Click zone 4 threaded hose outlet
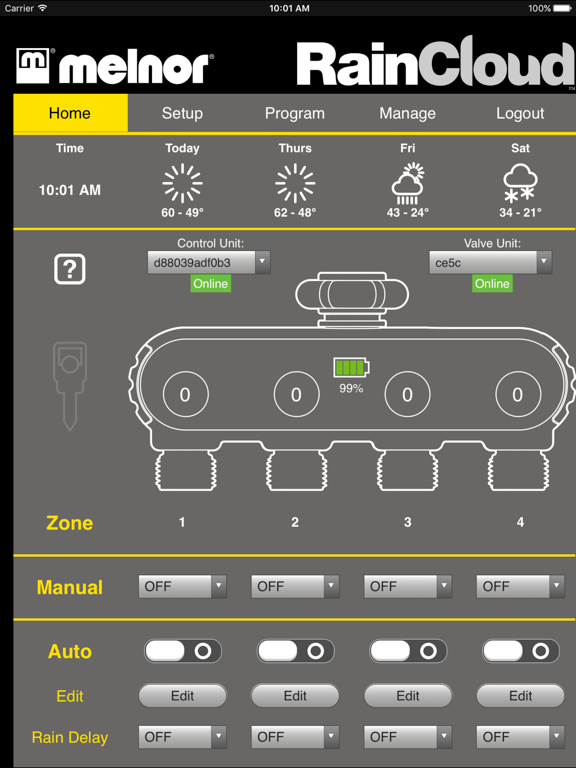Viewport: 576px width, 768px height. pyautogui.click(x=518, y=470)
